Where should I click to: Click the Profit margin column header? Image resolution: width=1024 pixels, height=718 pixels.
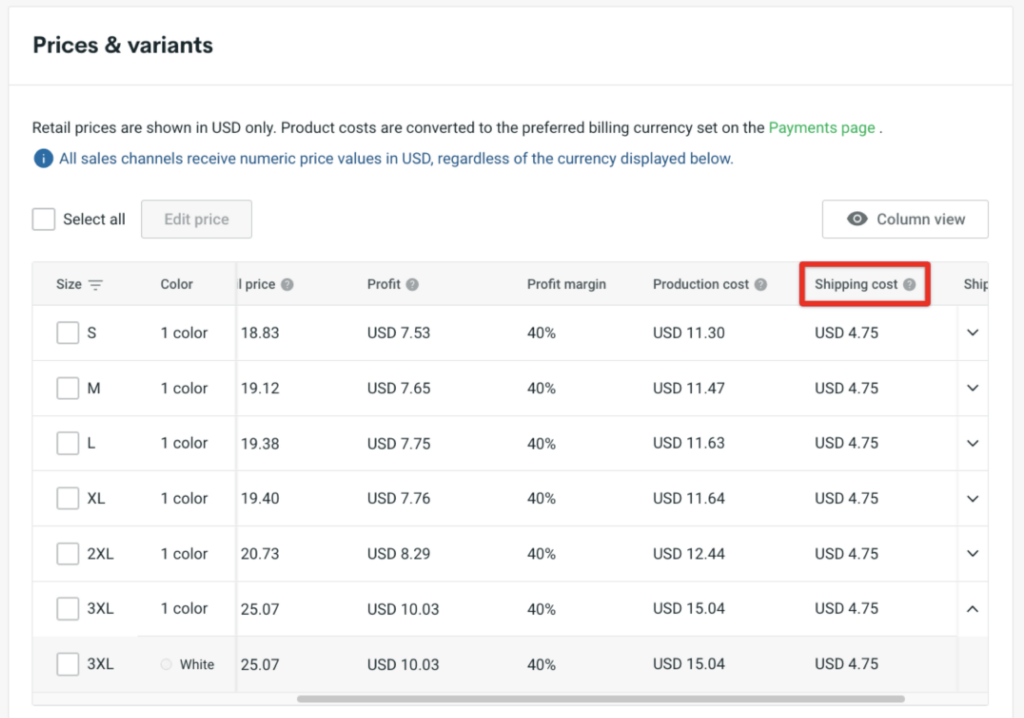tap(566, 284)
